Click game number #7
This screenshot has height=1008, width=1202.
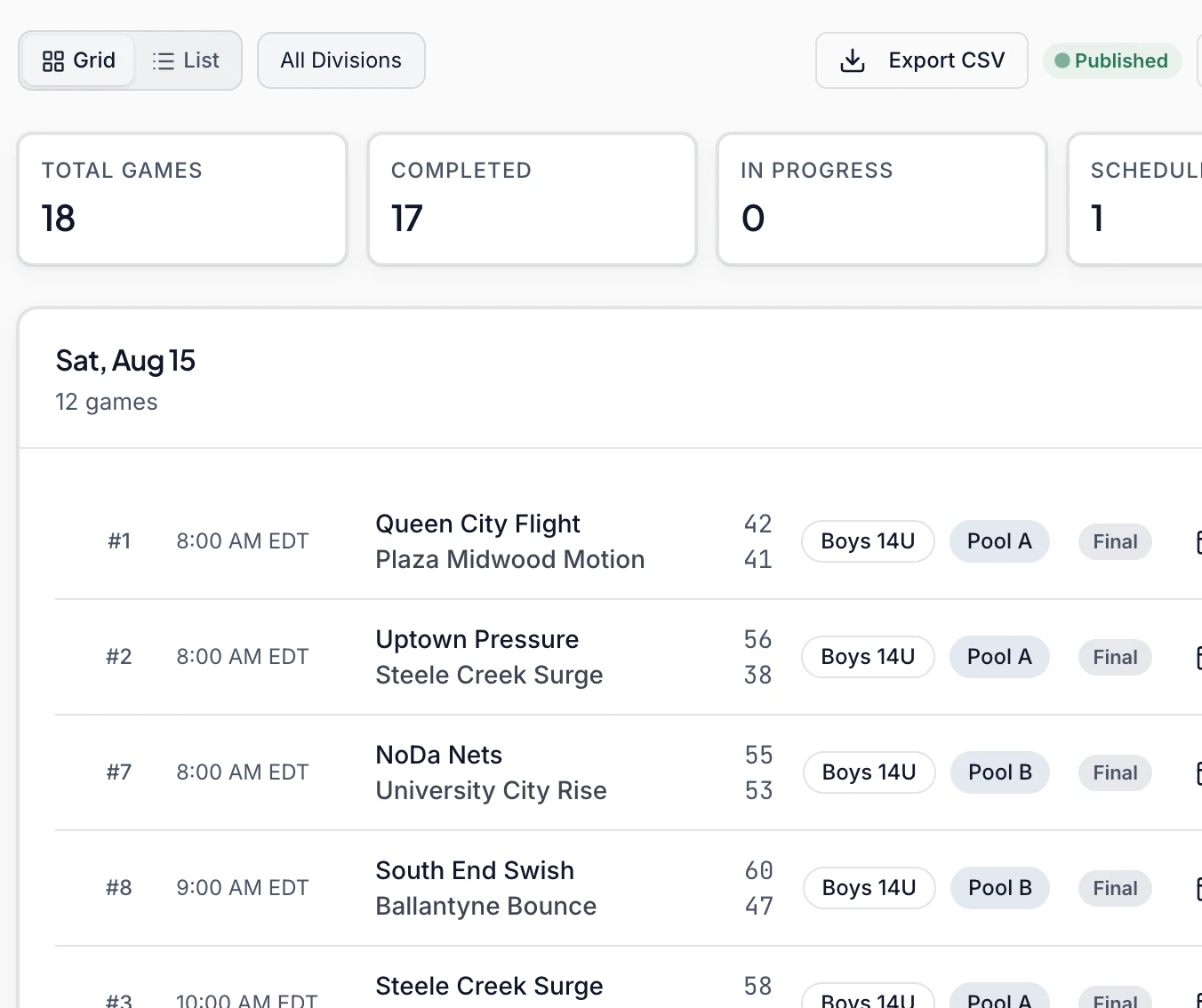[x=119, y=772]
